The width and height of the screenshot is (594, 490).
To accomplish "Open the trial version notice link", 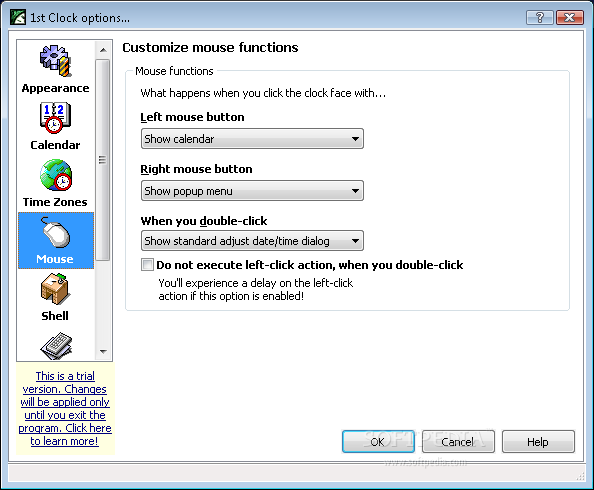I will [65, 409].
